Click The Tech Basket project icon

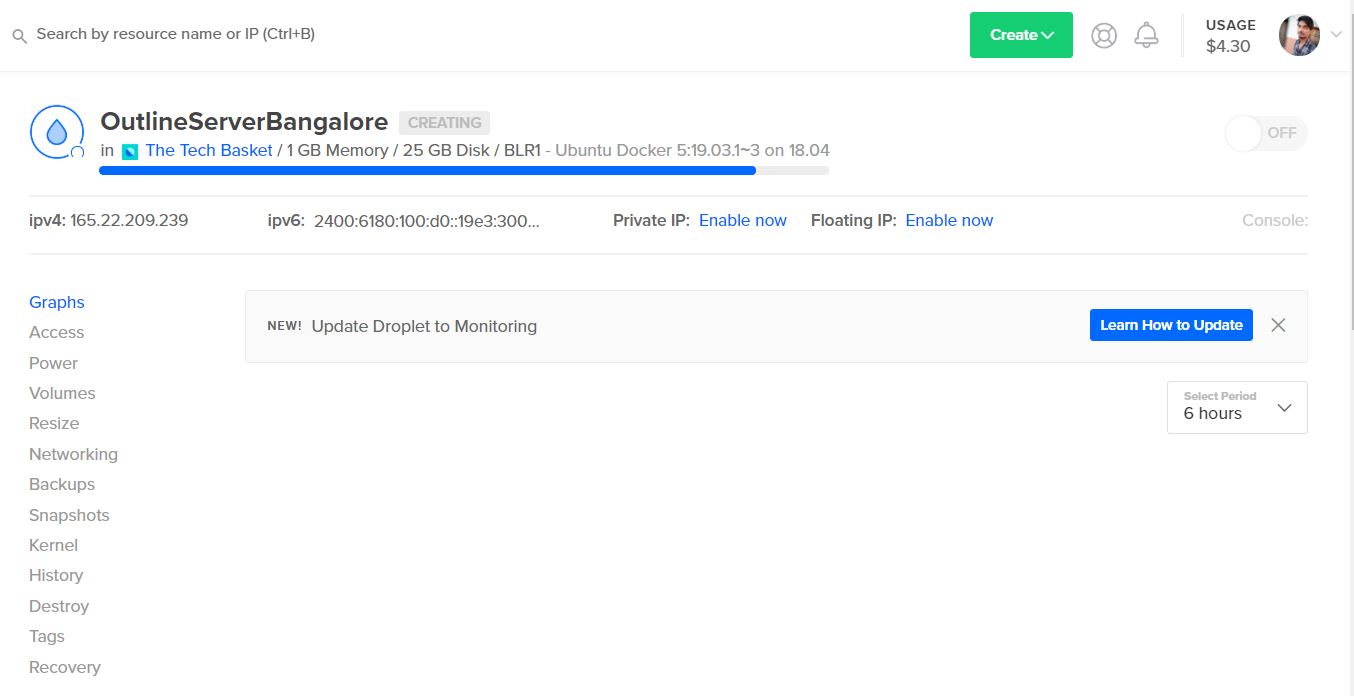[x=130, y=152]
